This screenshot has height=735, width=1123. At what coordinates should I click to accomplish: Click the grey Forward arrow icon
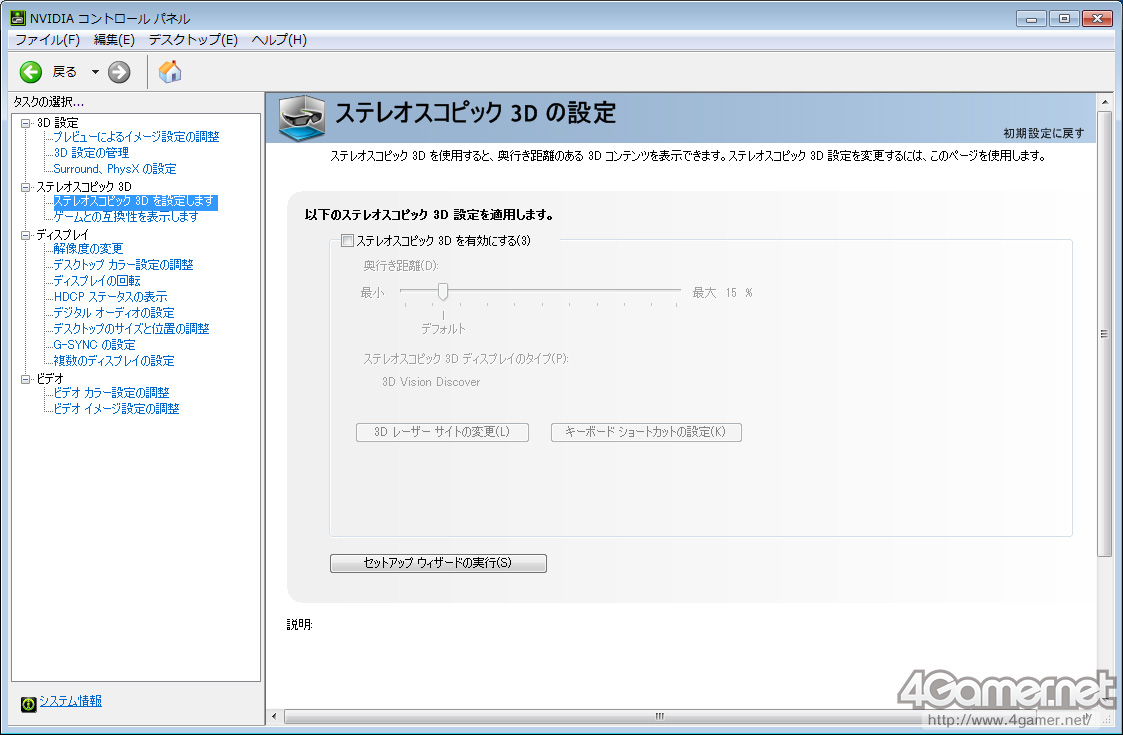coord(119,72)
